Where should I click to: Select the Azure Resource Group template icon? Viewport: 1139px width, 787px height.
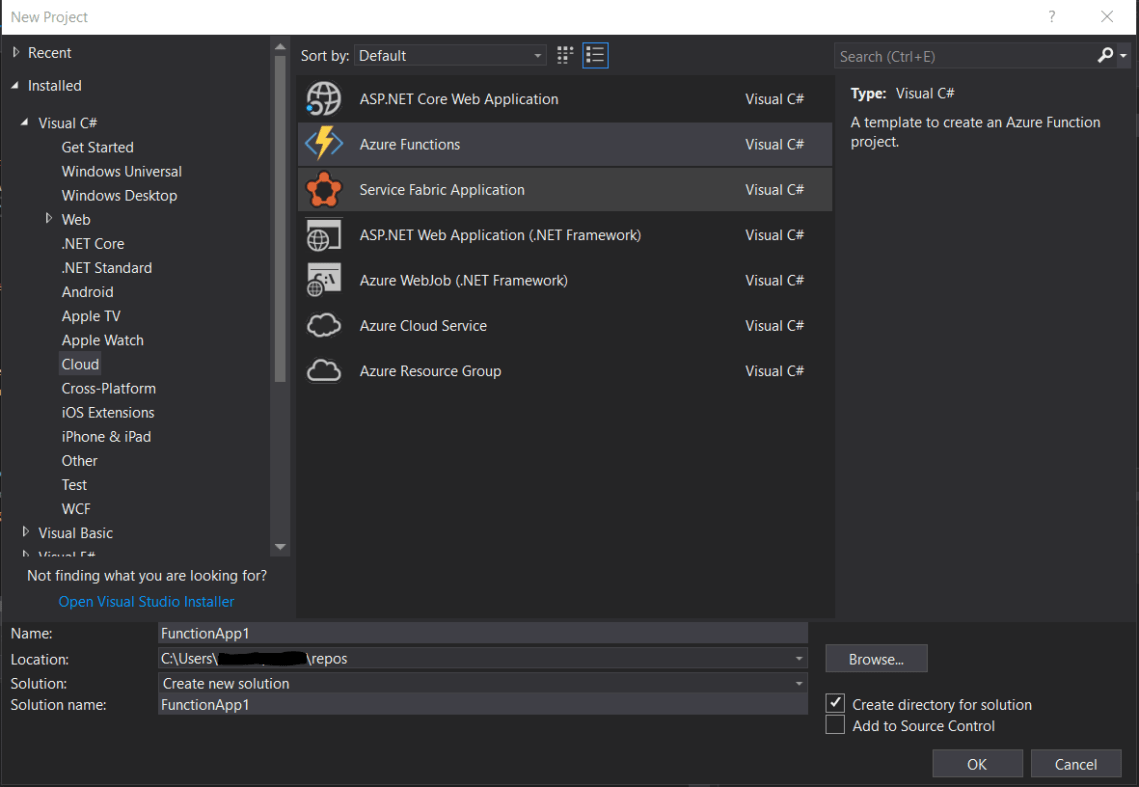coord(322,370)
